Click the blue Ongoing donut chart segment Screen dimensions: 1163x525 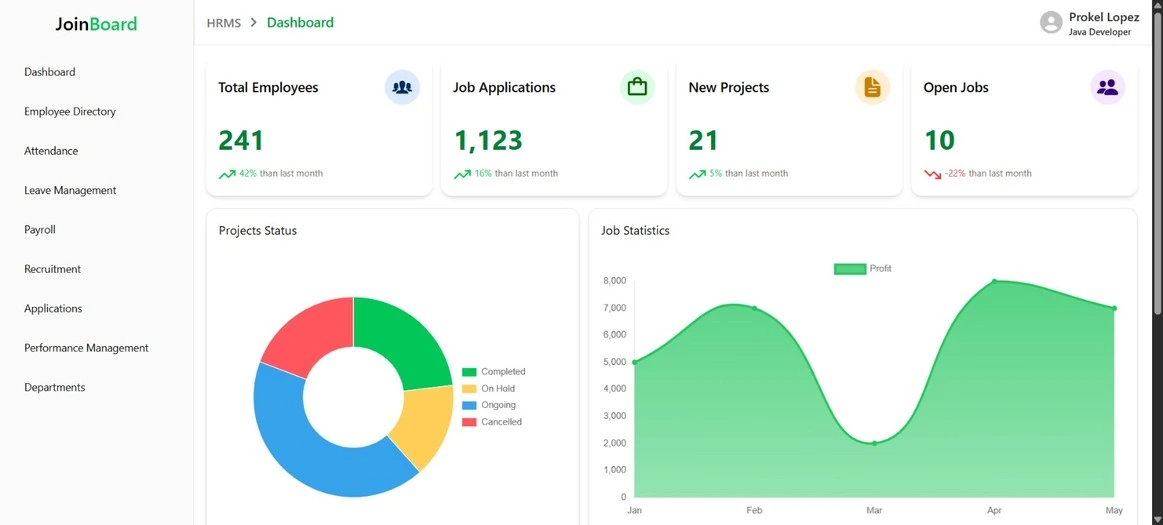[300, 450]
